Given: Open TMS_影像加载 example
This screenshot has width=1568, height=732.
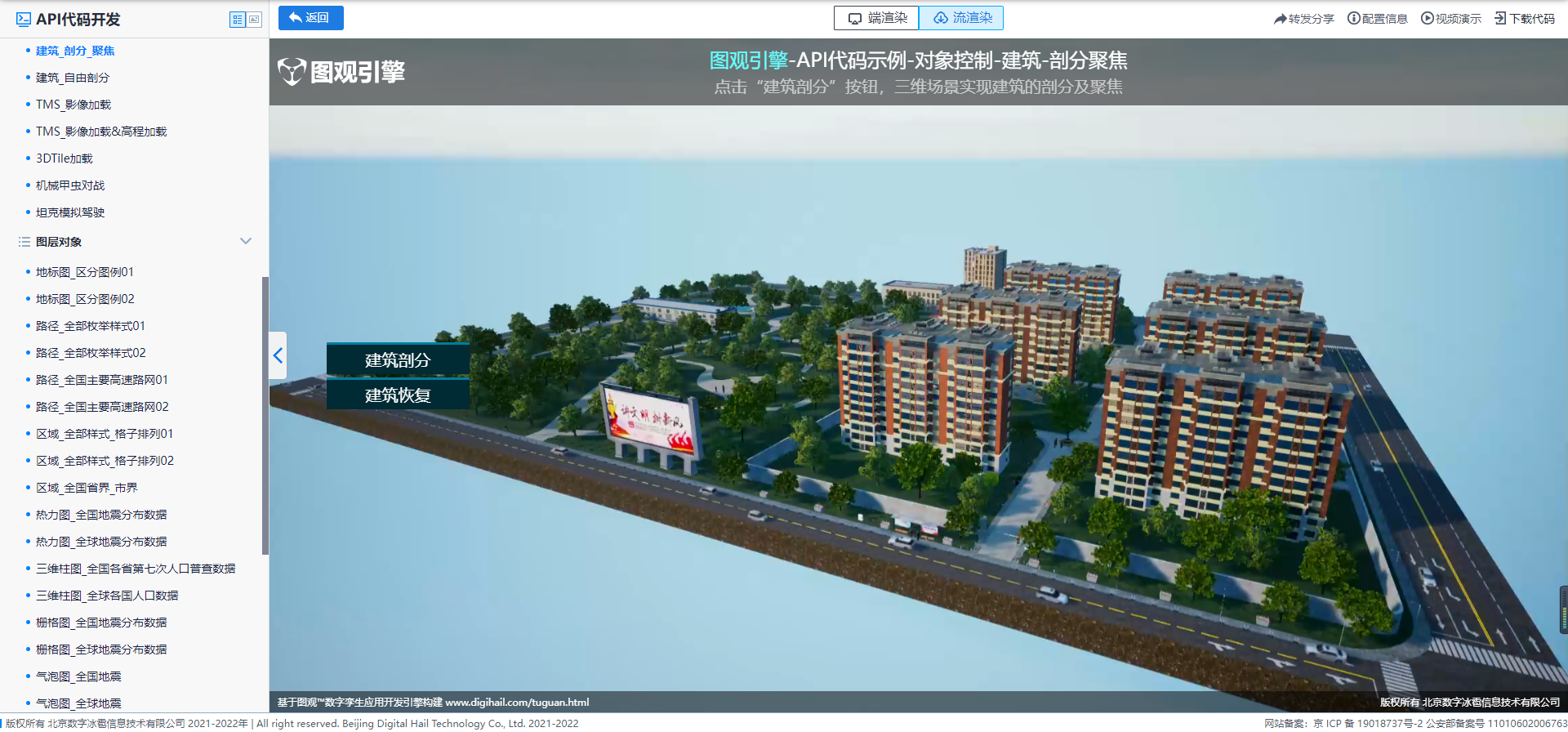Looking at the screenshot, I should click(x=73, y=105).
